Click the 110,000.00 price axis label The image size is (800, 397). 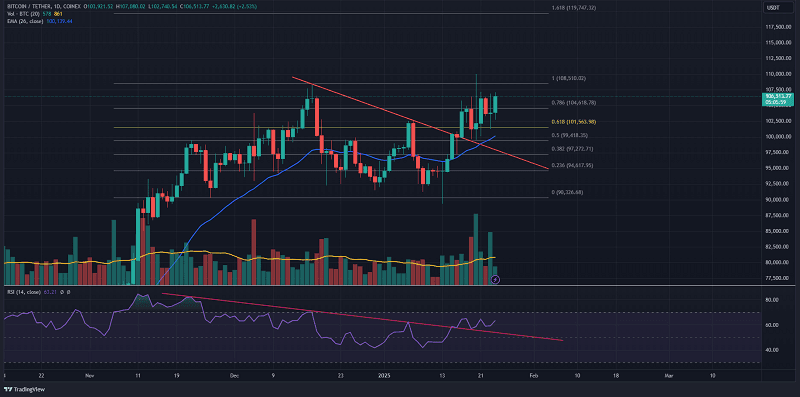pyautogui.click(x=778, y=74)
